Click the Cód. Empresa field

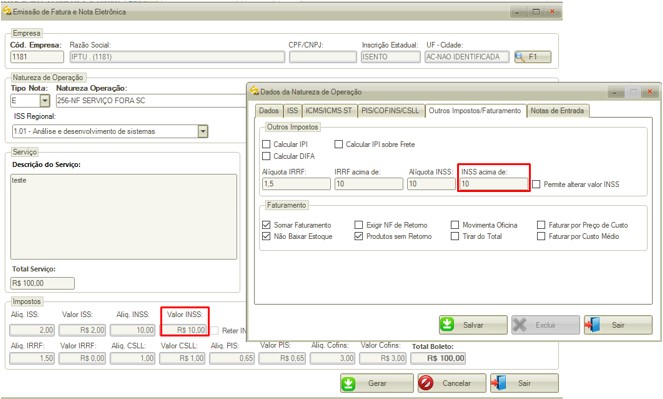(37, 57)
